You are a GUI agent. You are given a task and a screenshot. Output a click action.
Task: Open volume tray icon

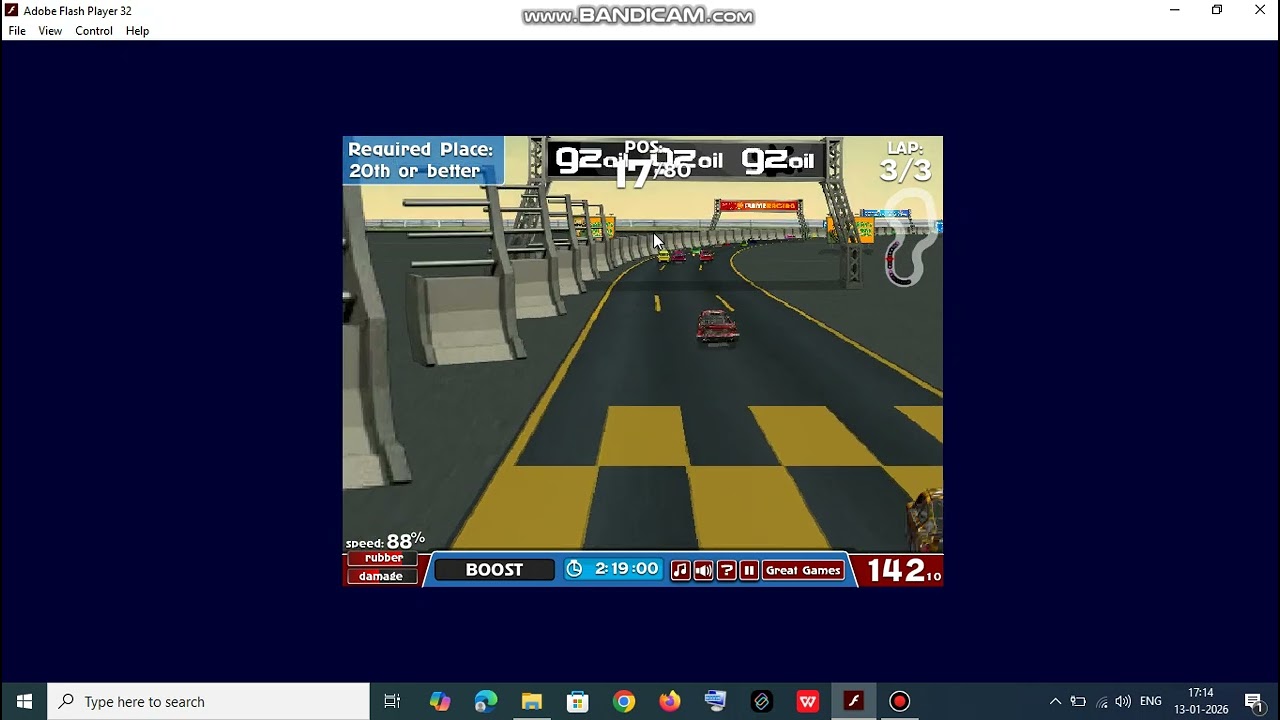coord(1123,701)
